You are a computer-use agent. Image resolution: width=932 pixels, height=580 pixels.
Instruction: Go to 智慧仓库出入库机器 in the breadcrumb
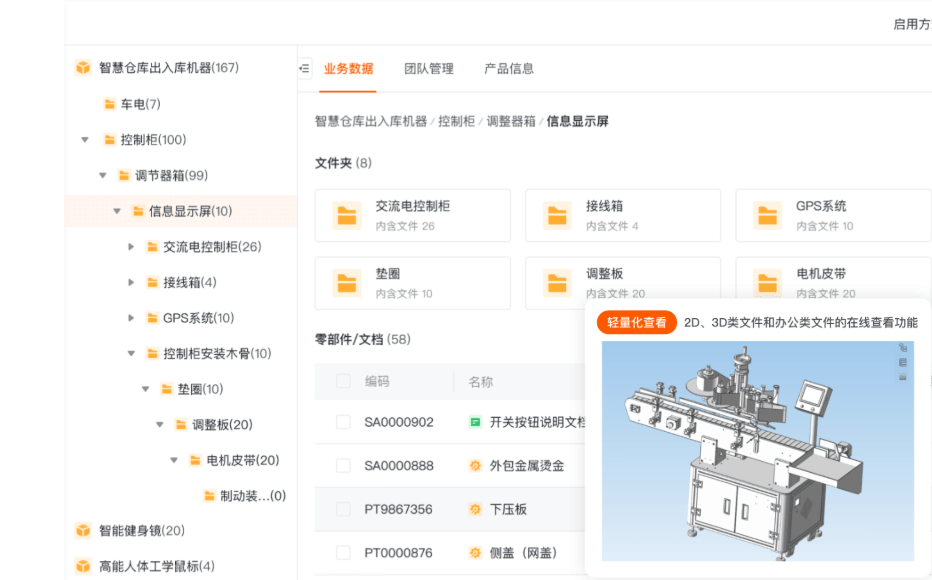coord(371,121)
